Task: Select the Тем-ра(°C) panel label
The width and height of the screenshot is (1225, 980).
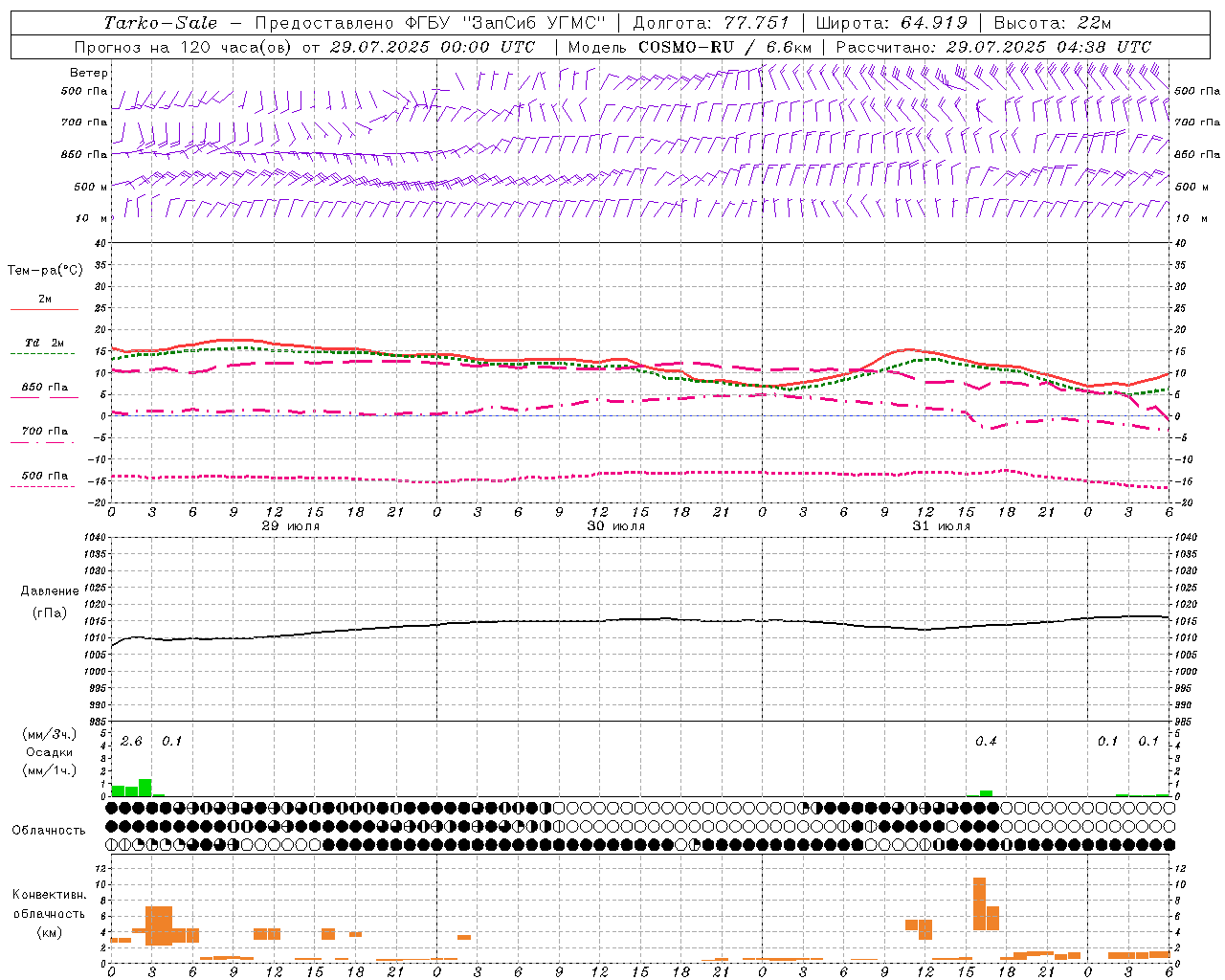Action: (45, 271)
